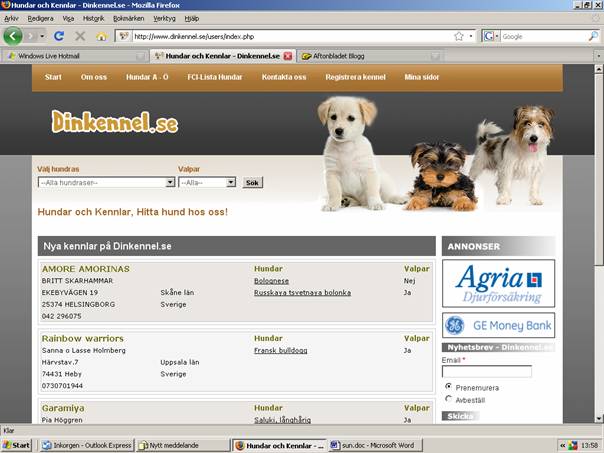Open the Garamiya kennel heading

point(63,408)
